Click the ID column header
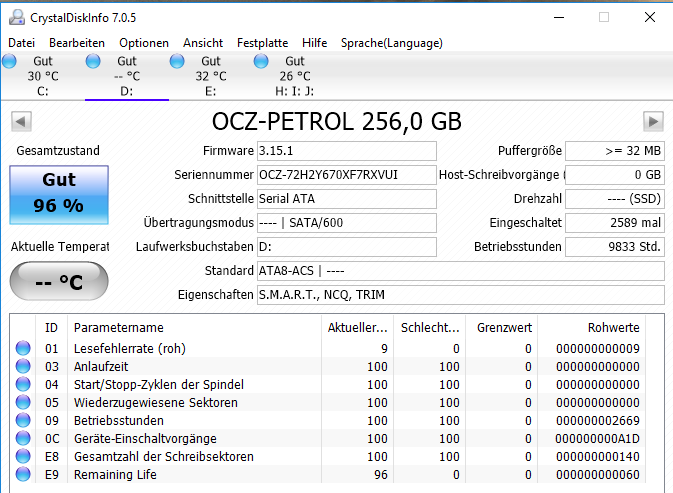The height and width of the screenshot is (493, 673). (x=51, y=328)
